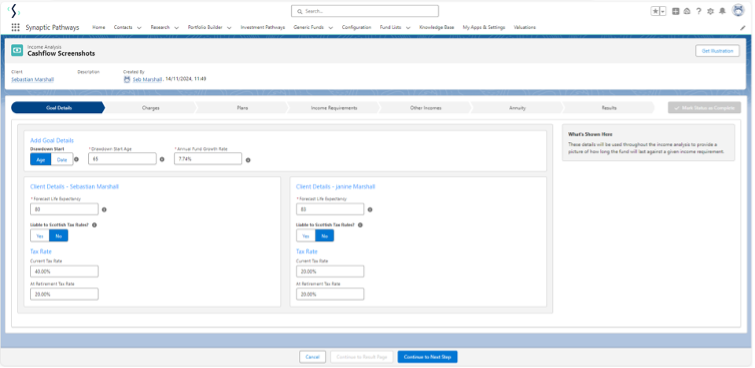Screen dimensions: 755x368
Task: Open Investment Pathways nav item
Action: coord(263,27)
